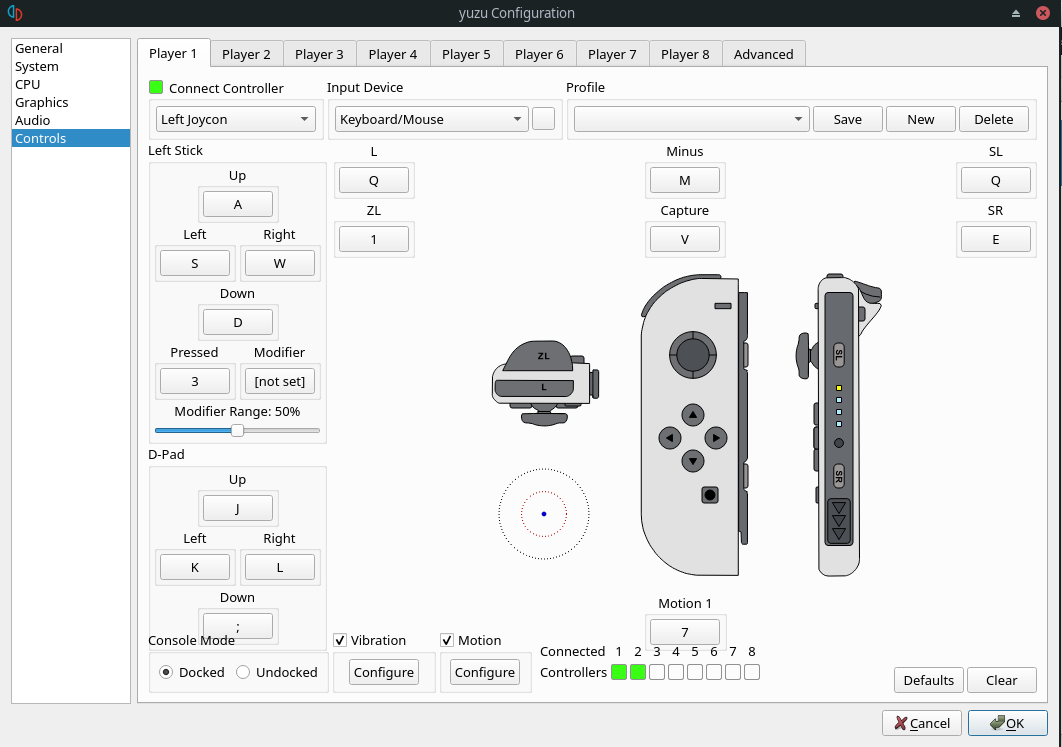Rebind Left Stick Pressed key 3
This screenshot has width=1062, height=747.
pyautogui.click(x=195, y=381)
